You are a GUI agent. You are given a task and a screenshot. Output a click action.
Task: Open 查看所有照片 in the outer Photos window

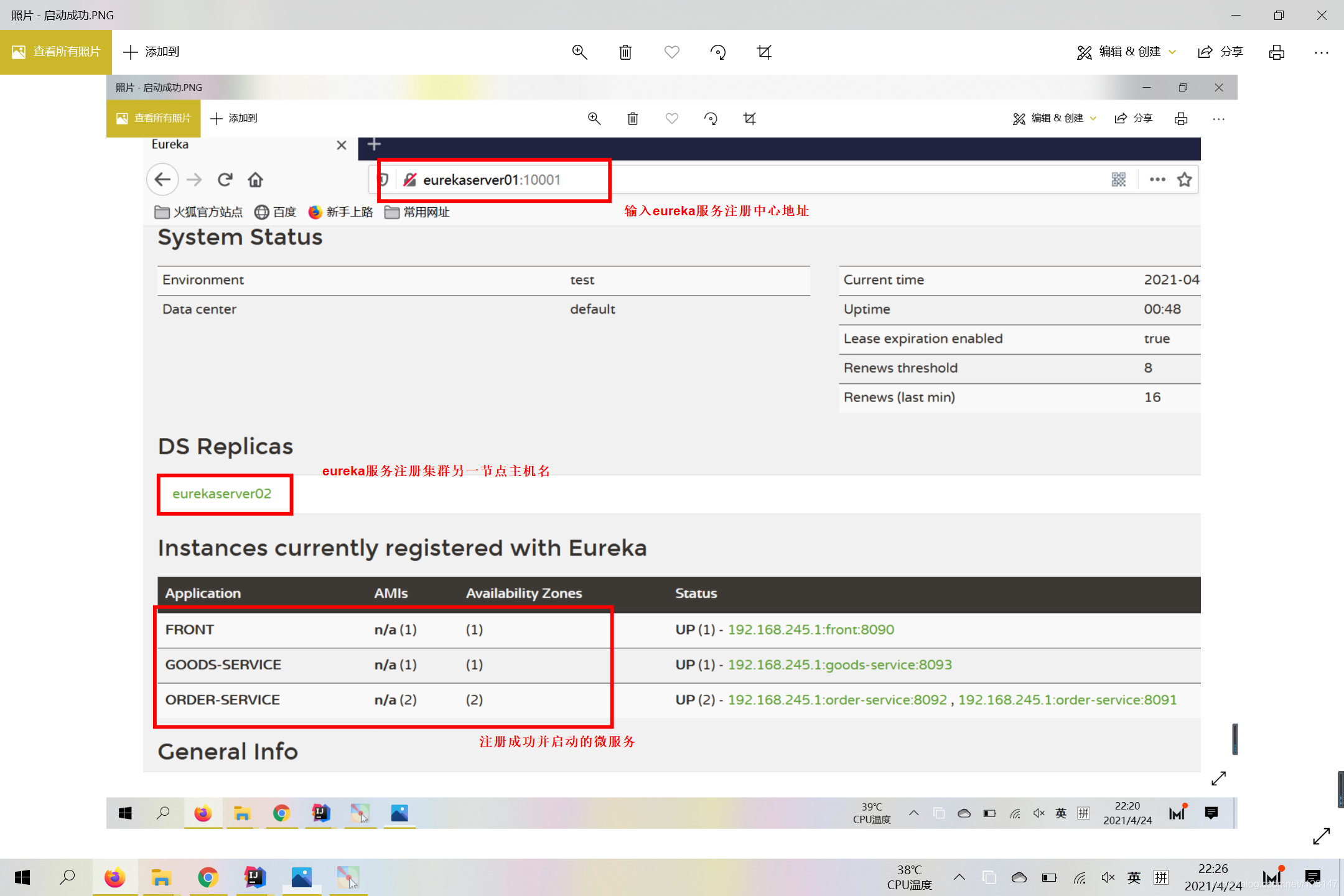pos(56,52)
